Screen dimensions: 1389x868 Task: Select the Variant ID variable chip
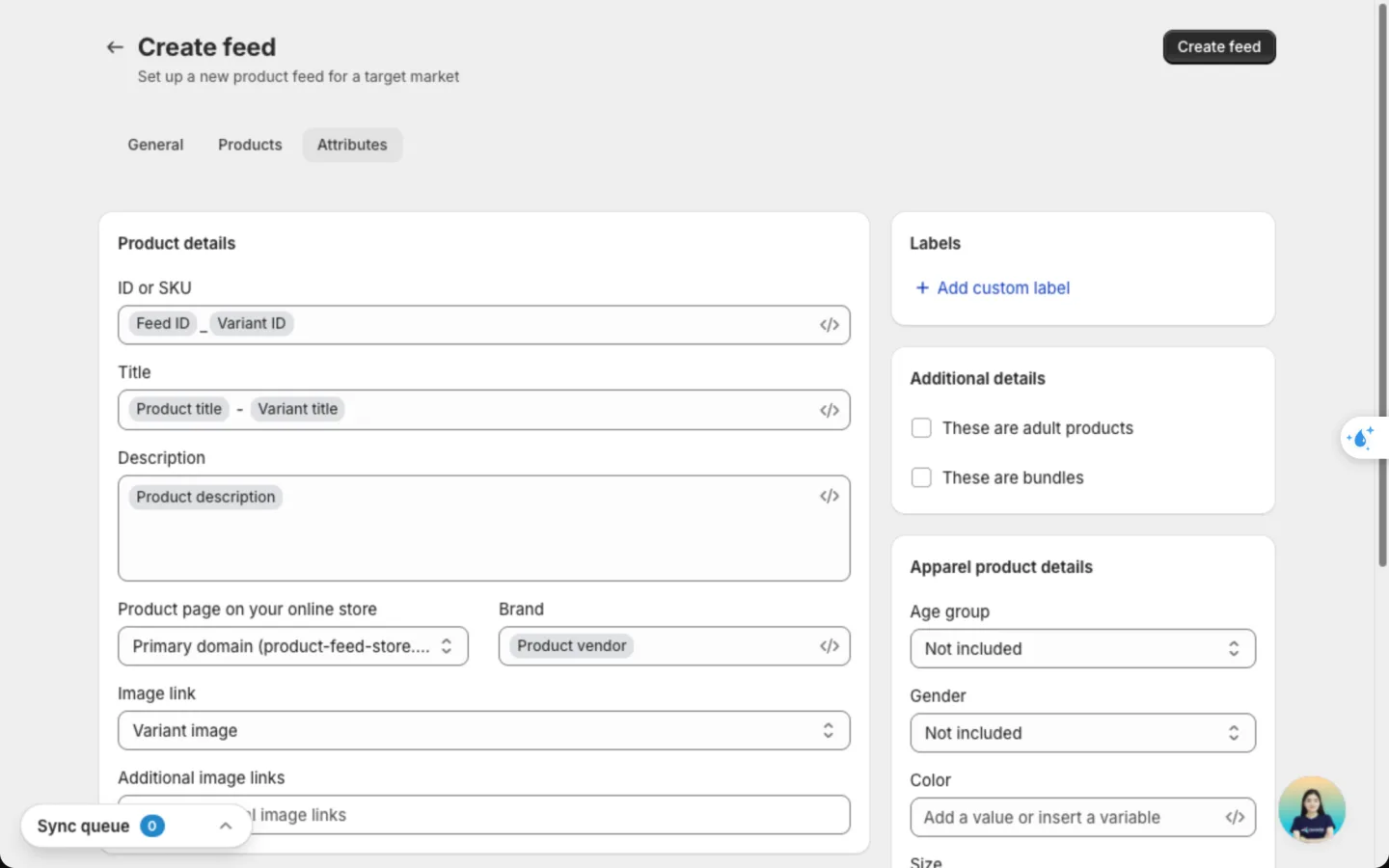pyautogui.click(x=252, y=324)
